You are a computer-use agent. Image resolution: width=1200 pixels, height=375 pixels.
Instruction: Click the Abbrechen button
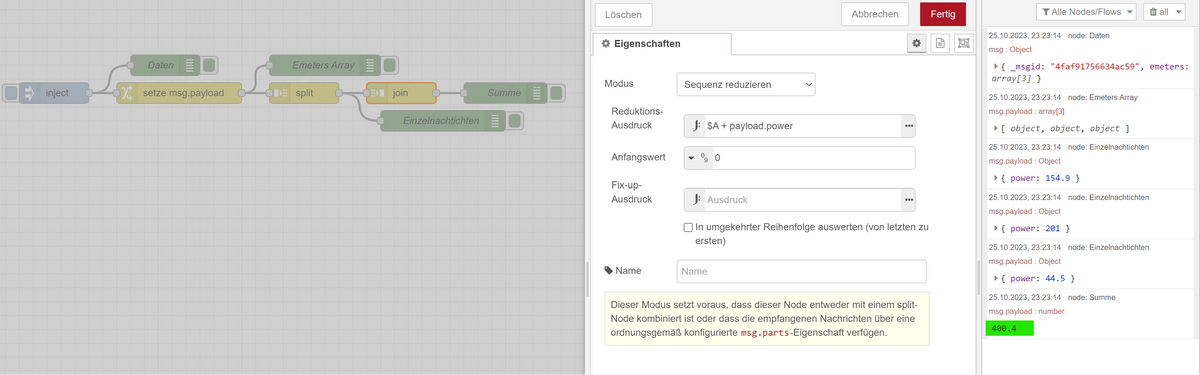(x=875, y=14)
